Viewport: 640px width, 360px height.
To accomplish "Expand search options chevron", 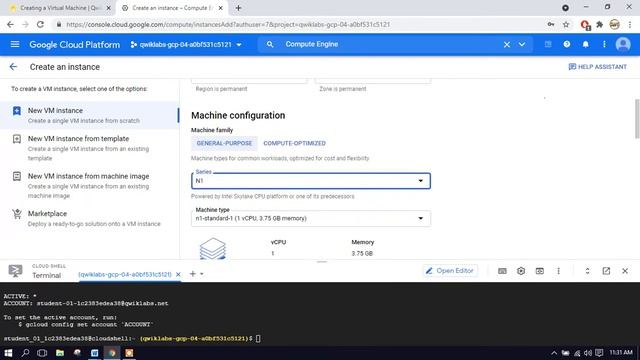I will (x=522, y=44).
